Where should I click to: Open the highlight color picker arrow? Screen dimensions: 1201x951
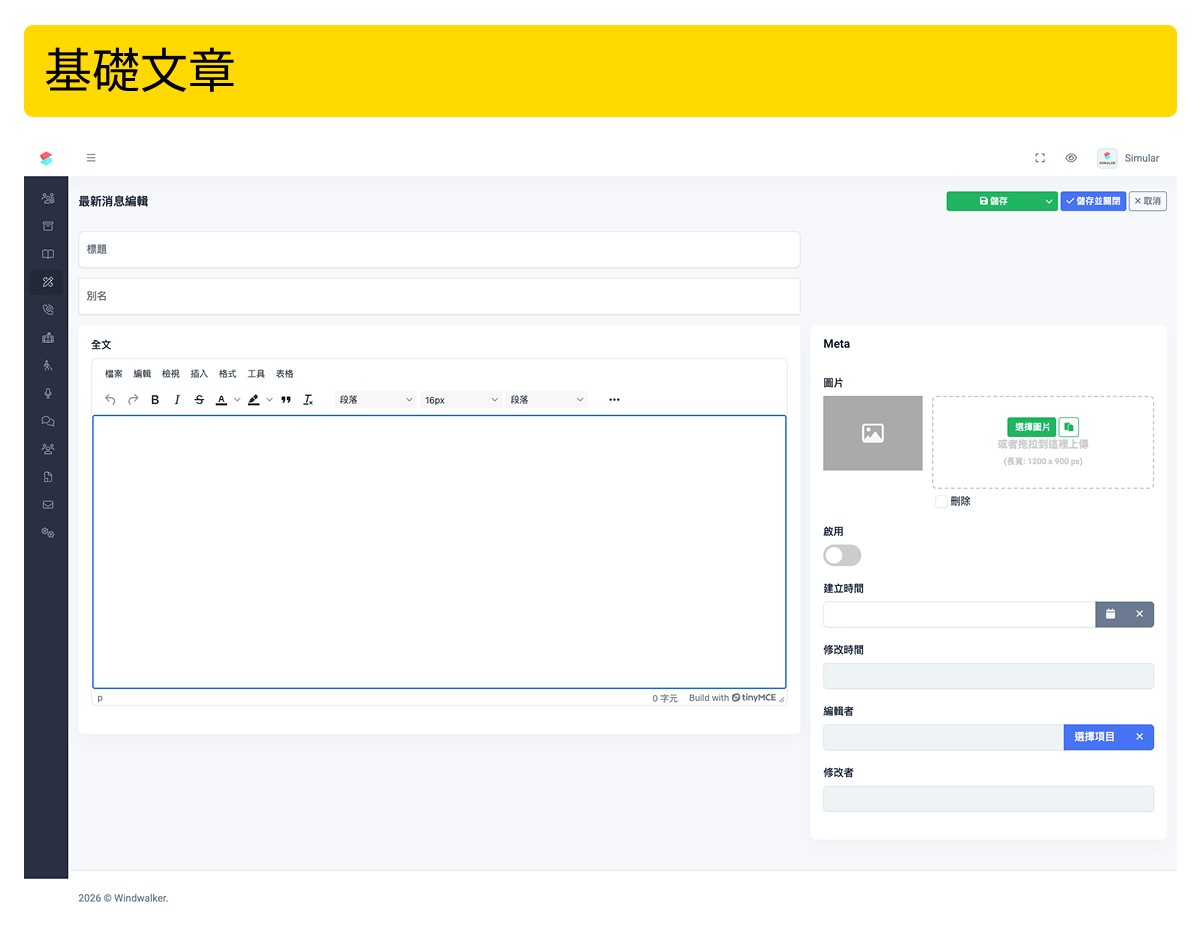pyautogui.click(x=269, y=400)
